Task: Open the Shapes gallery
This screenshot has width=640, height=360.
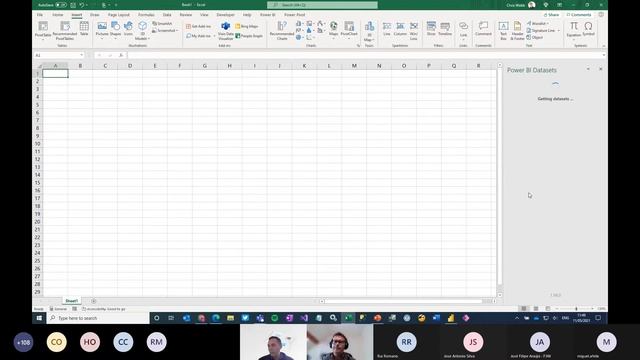Action: click(116, 29)
